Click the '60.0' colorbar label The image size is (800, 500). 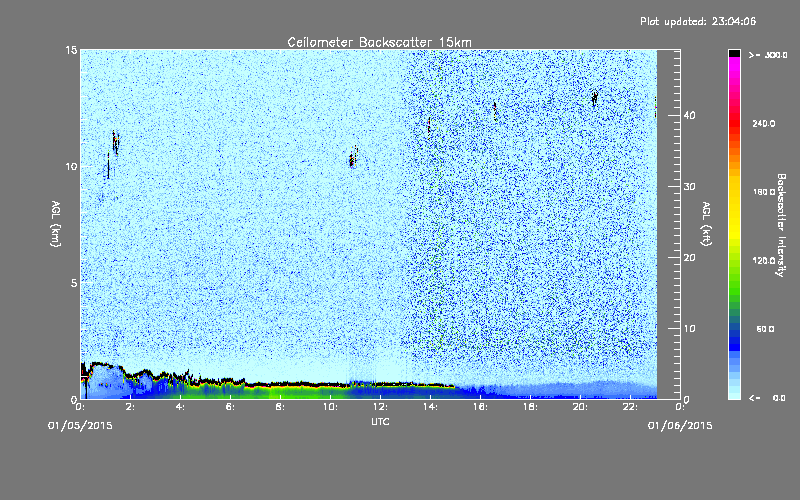[x=765, y=329]
